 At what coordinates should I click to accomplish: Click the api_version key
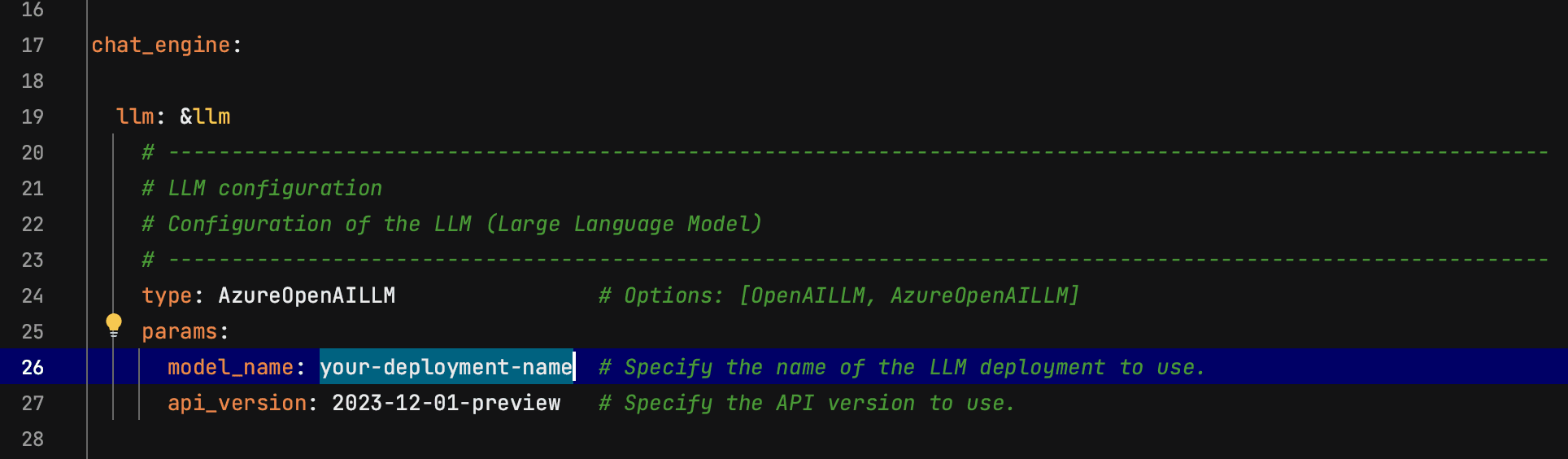237,404
